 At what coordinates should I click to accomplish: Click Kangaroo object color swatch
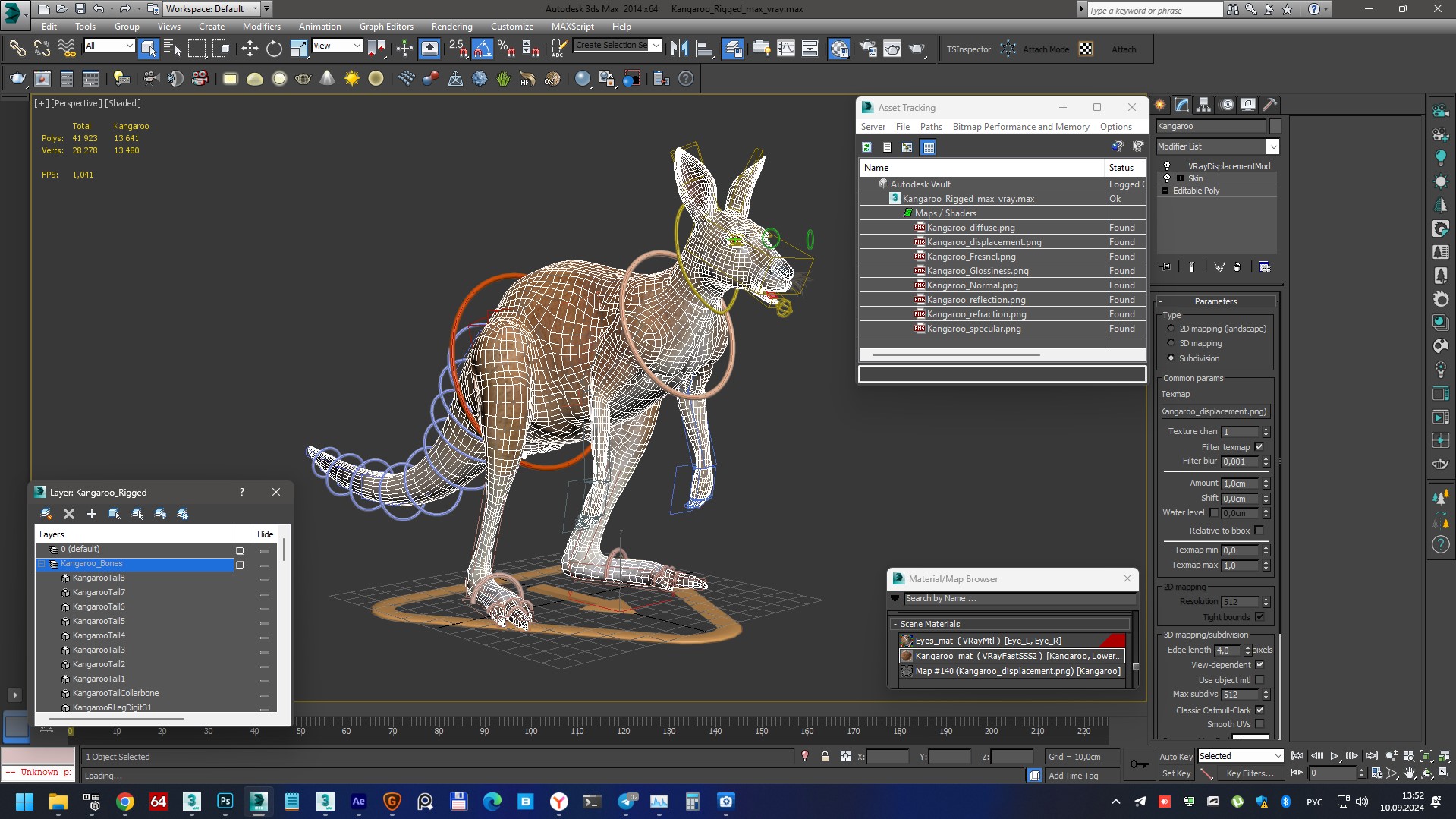pyautogui.click(x=1275, y=126)
